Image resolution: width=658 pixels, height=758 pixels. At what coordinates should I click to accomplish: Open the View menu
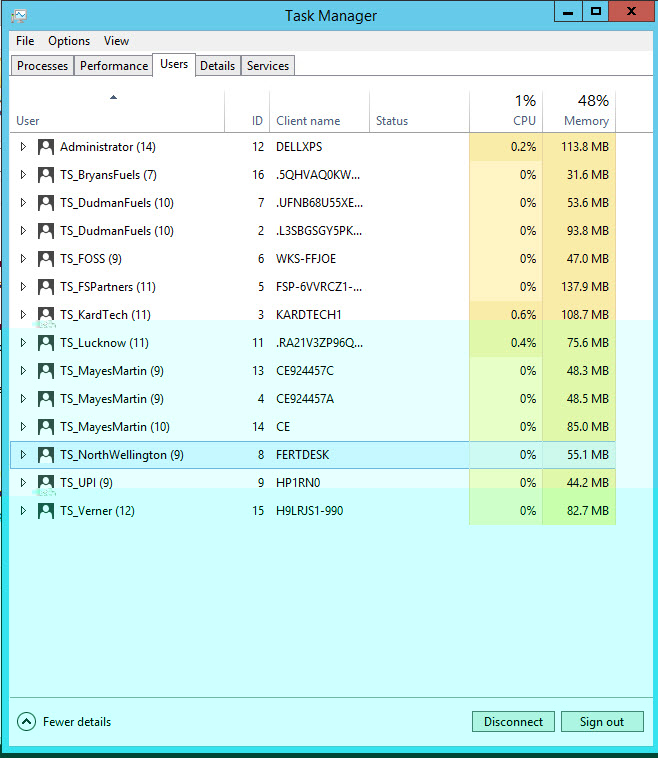[x=116, y=41]
